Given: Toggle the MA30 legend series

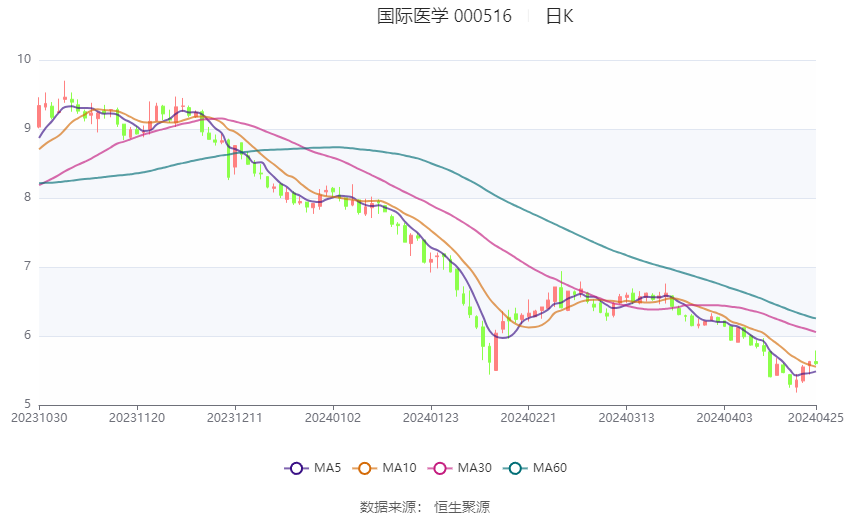Looking at the screenshot, I should coord(460,468).
